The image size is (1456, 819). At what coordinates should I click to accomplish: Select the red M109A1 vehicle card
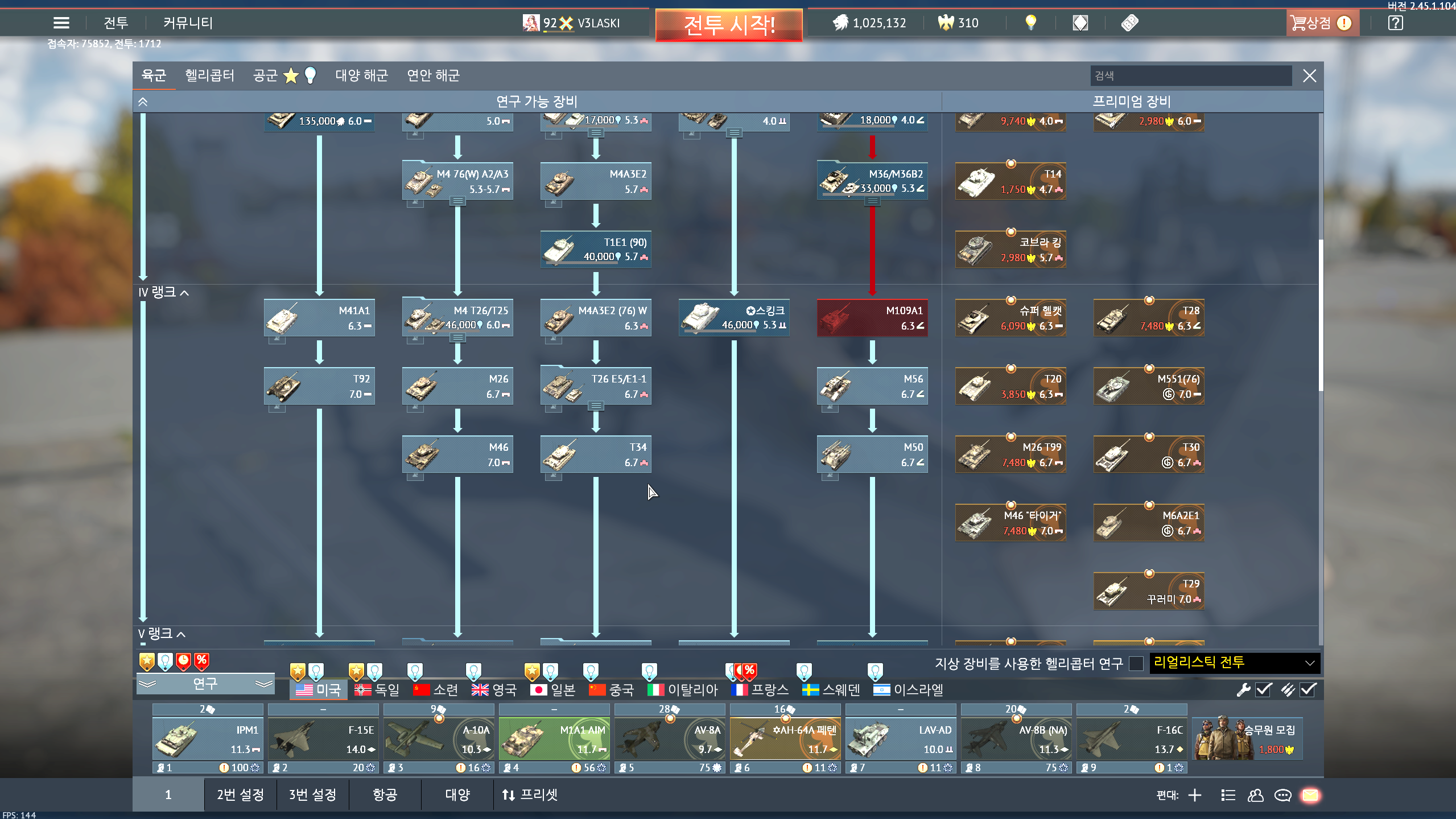click(x=872, y=318)
